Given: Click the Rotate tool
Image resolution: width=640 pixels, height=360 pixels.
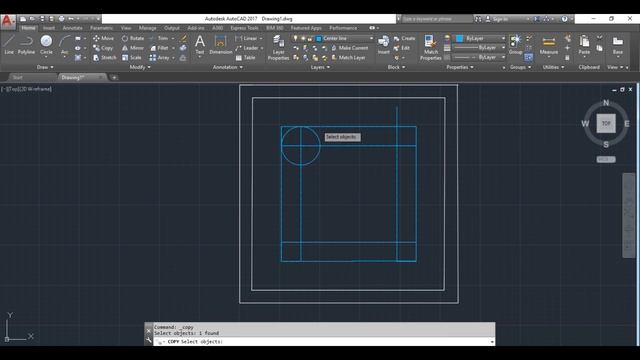Looking at the screenshot, I should point(133,38).
